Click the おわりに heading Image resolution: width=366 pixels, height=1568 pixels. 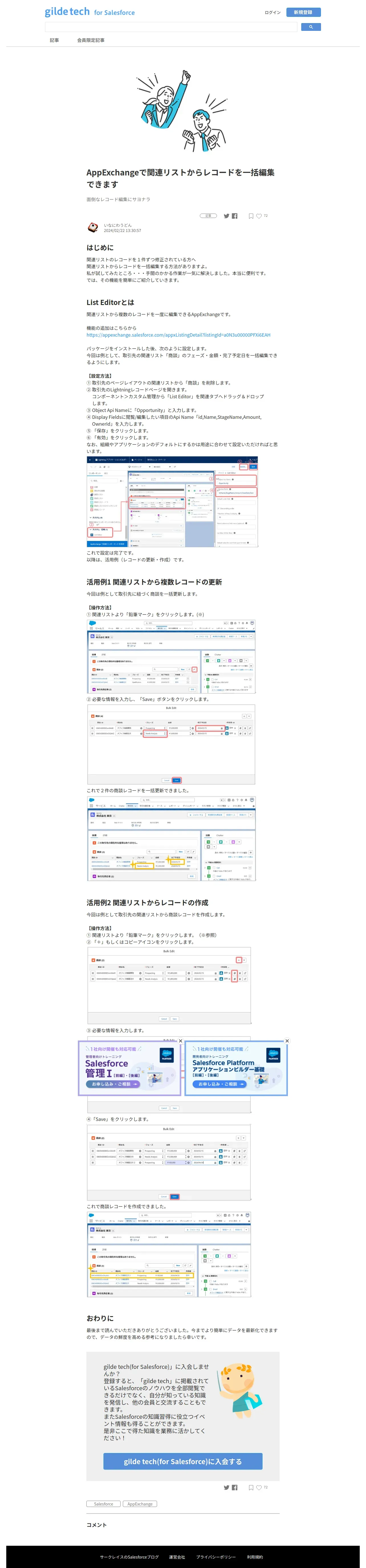coord(100,1318)
